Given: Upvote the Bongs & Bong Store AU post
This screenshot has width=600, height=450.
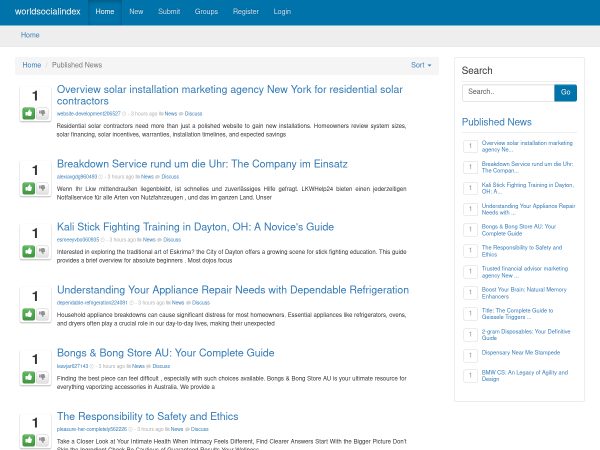Looking at the screenshot, I should pos(29,377).
